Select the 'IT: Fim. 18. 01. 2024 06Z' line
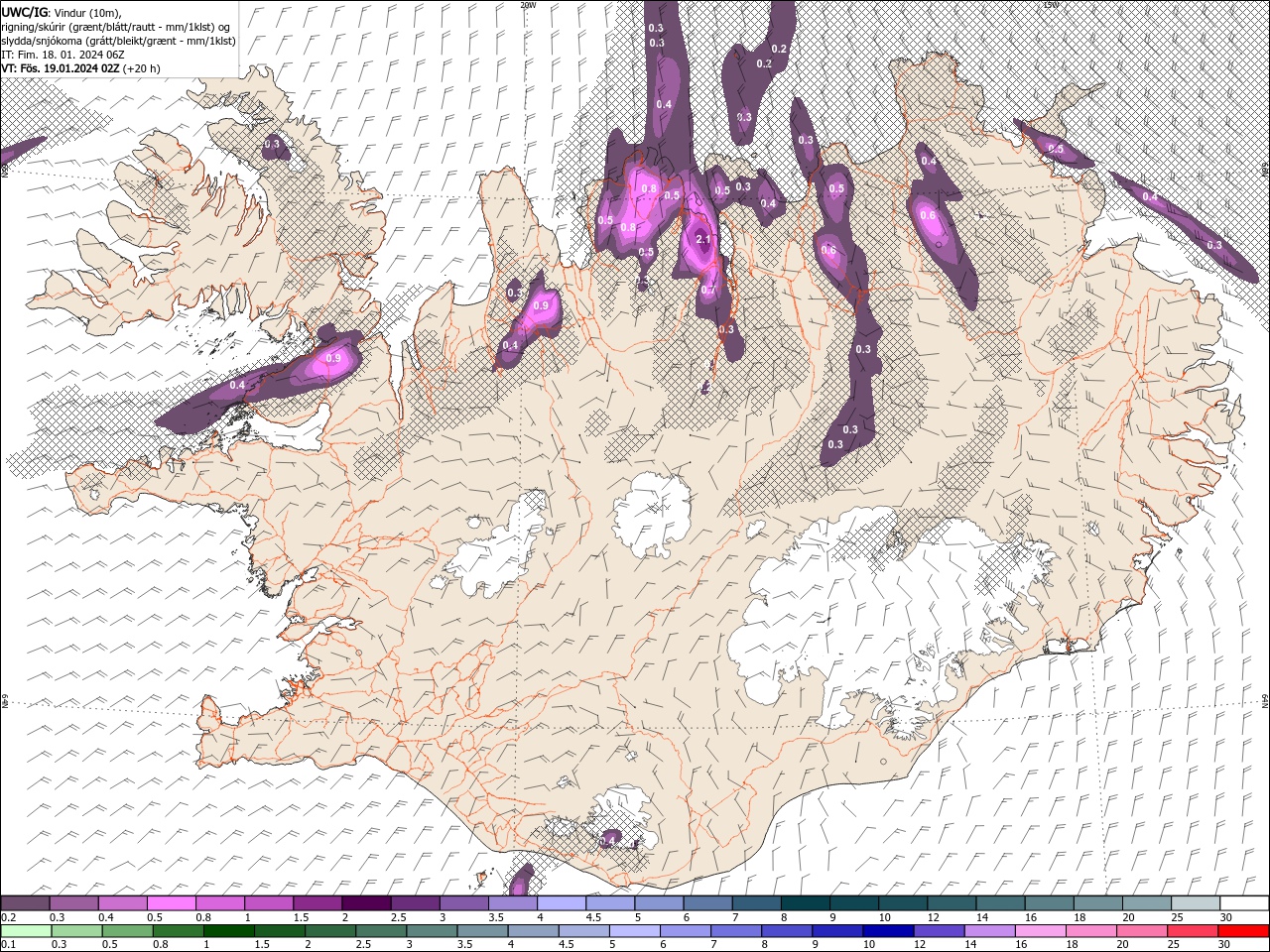This screenshot has height=952, width=1270. pos(62,54)
